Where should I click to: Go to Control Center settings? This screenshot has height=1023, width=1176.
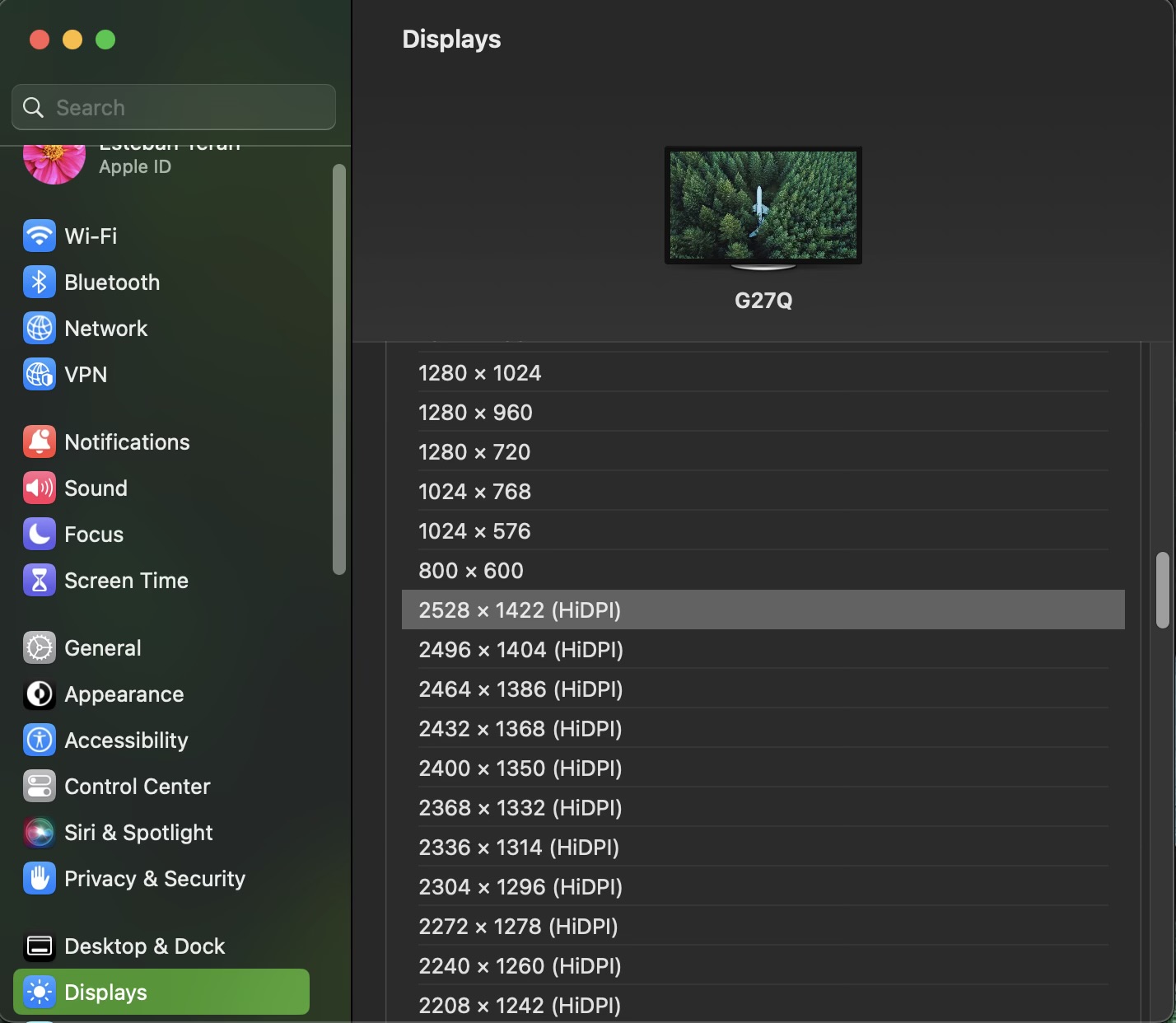[137, 787]
